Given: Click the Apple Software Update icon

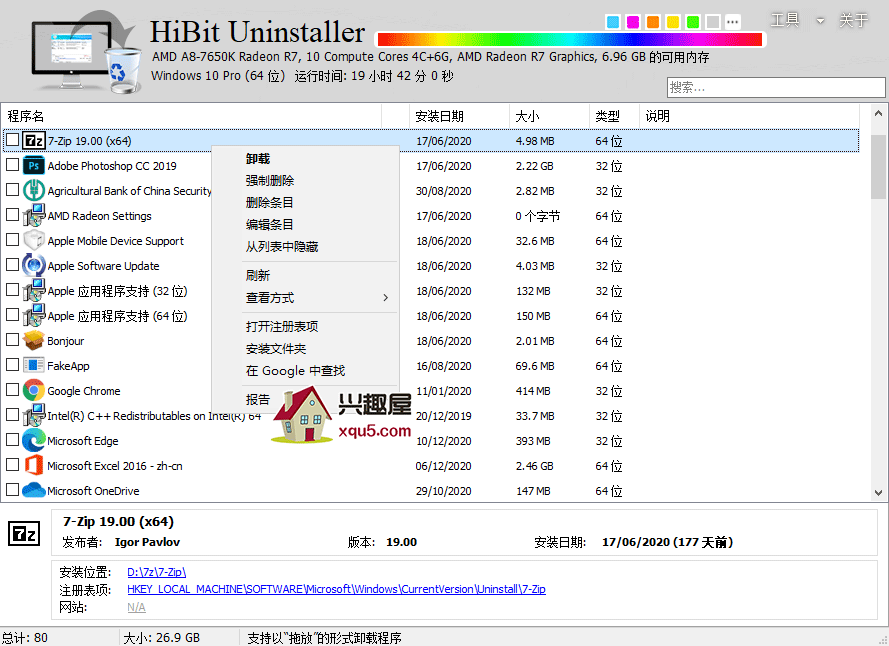Looking at the screenshot, I should pos(33,265).
